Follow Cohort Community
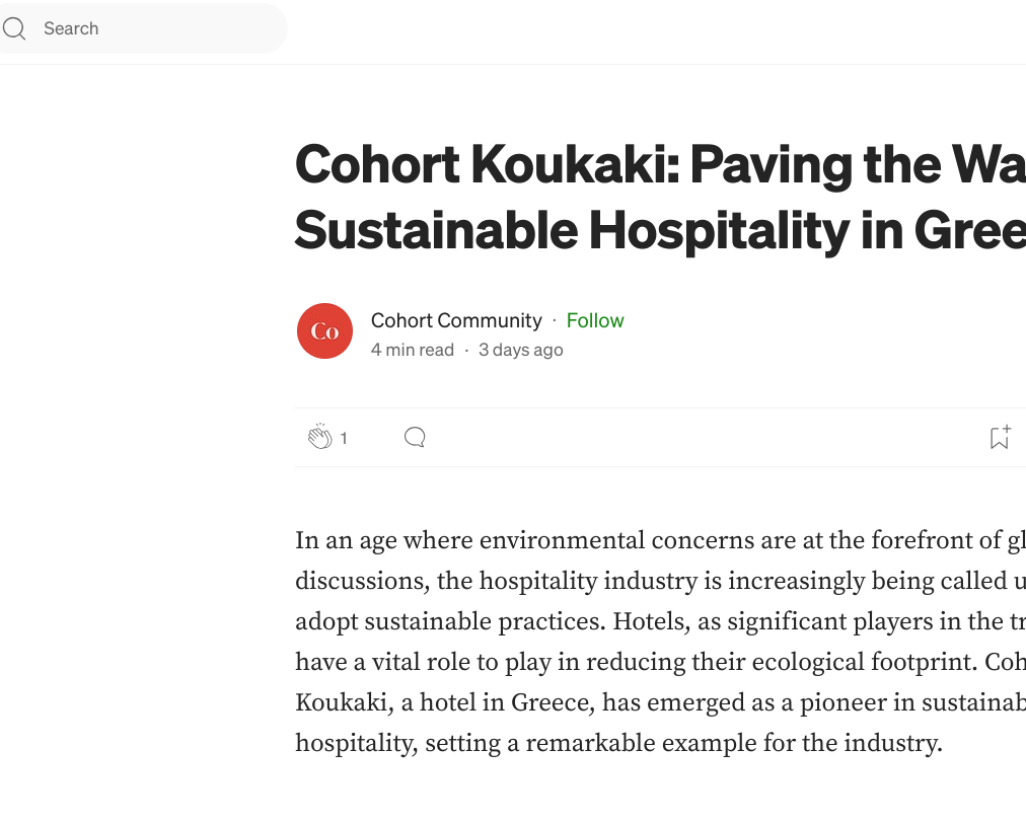This screenshot has width=1026, height=822. pyautogui.click(x=595, y=320)
